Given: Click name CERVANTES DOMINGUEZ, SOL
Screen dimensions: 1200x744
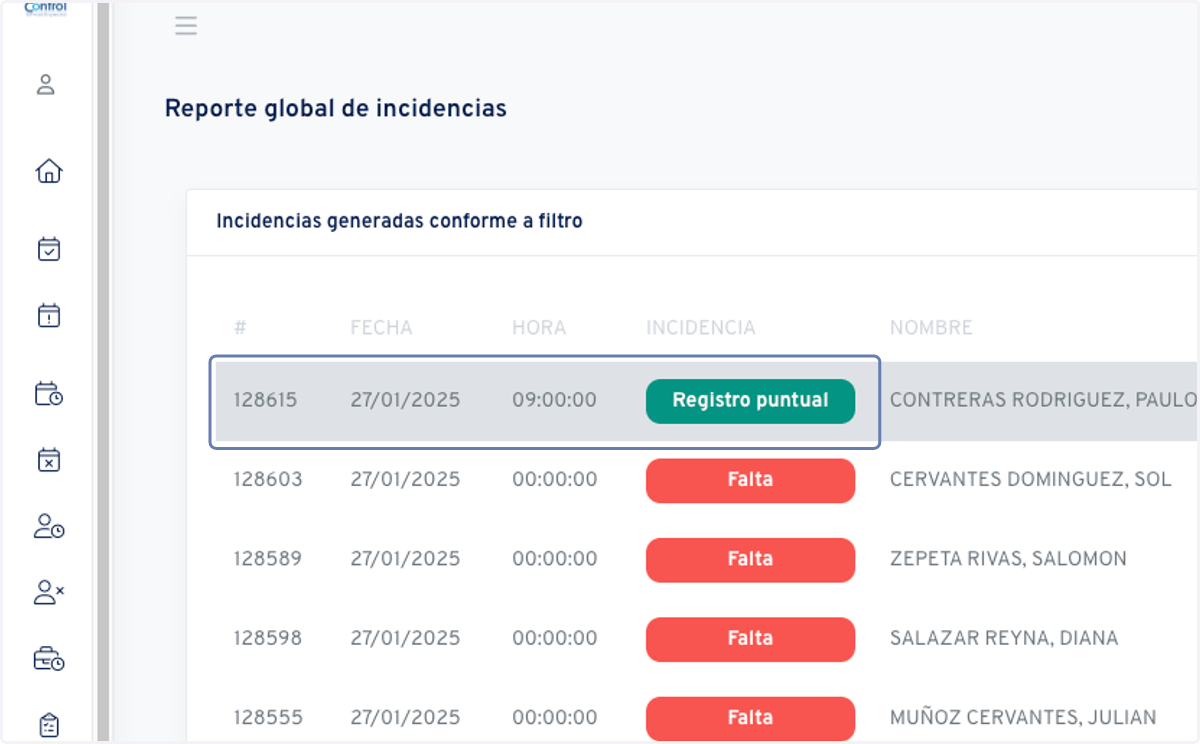Looking at the screenshot, I should (1030, 480).
